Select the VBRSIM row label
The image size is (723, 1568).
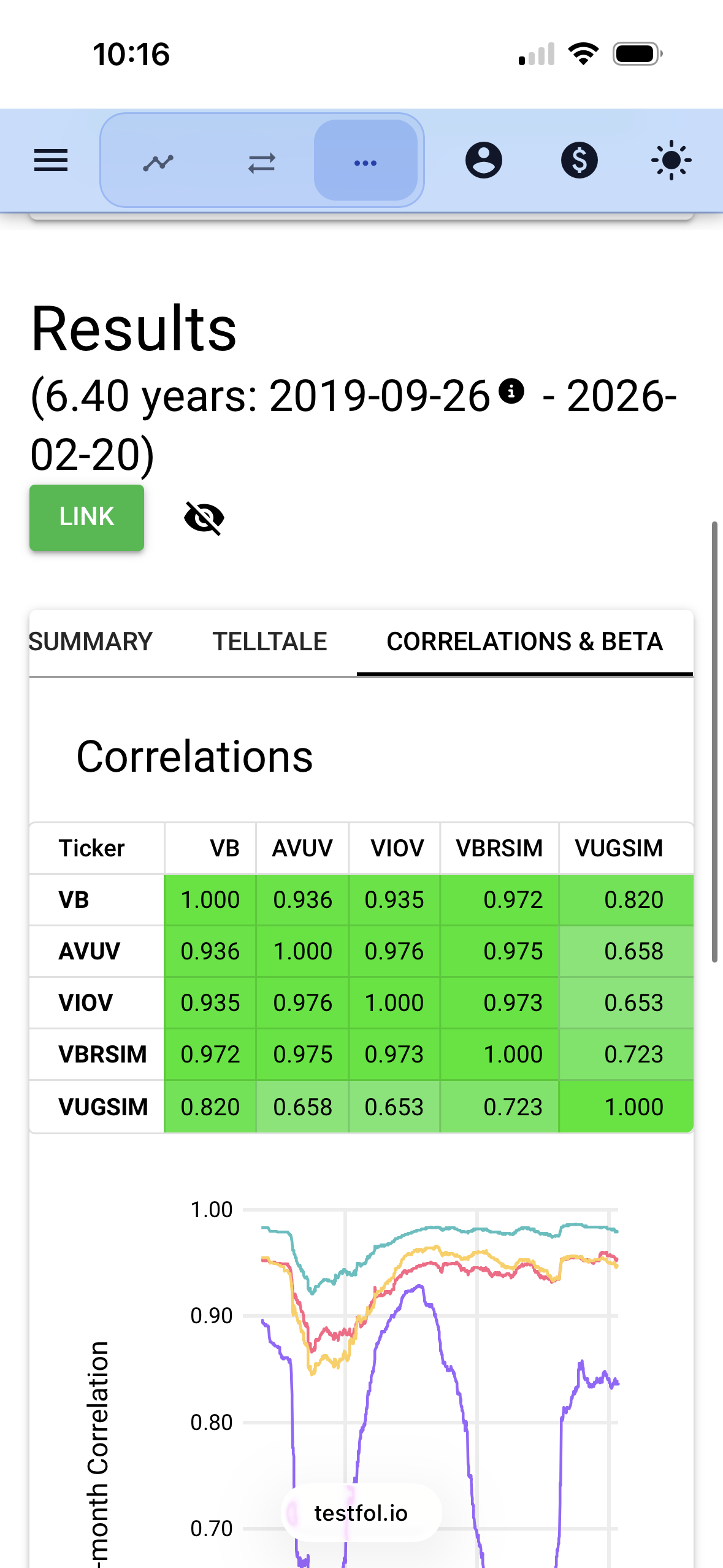point(102,1055)
